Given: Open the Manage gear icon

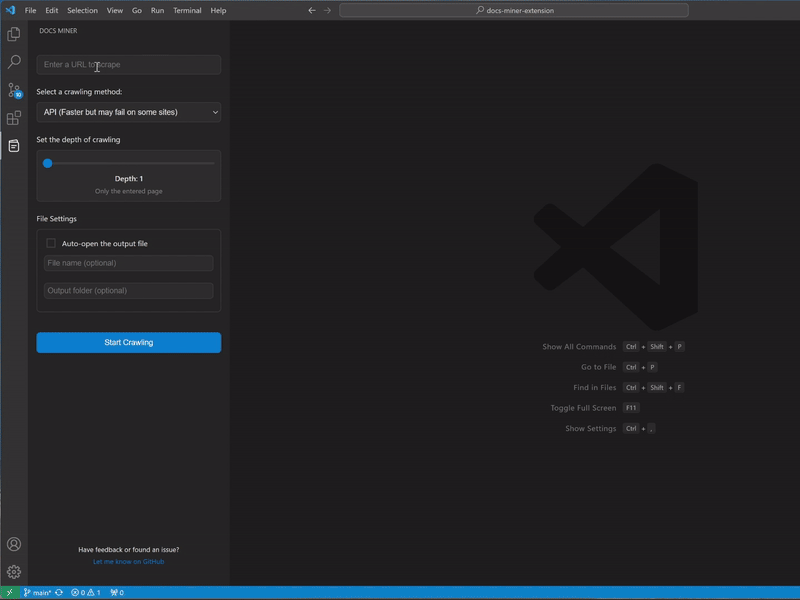Looking at the screenshot, I should [14, 572].
